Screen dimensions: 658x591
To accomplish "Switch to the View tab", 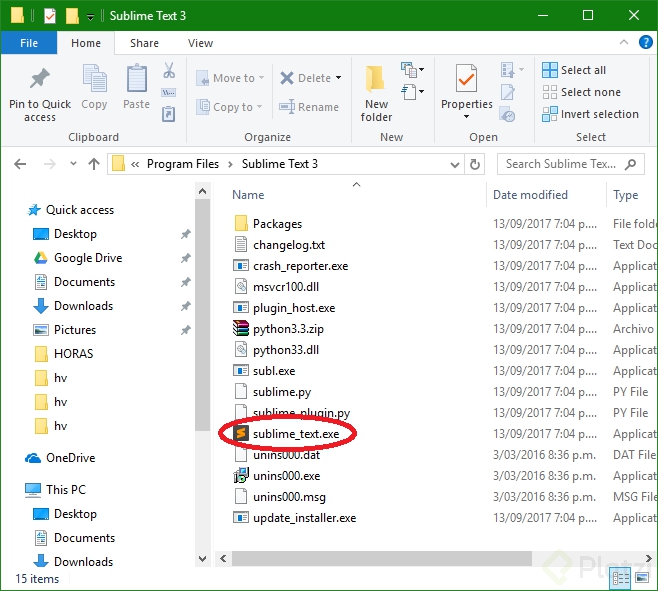I will coord(200,43).
